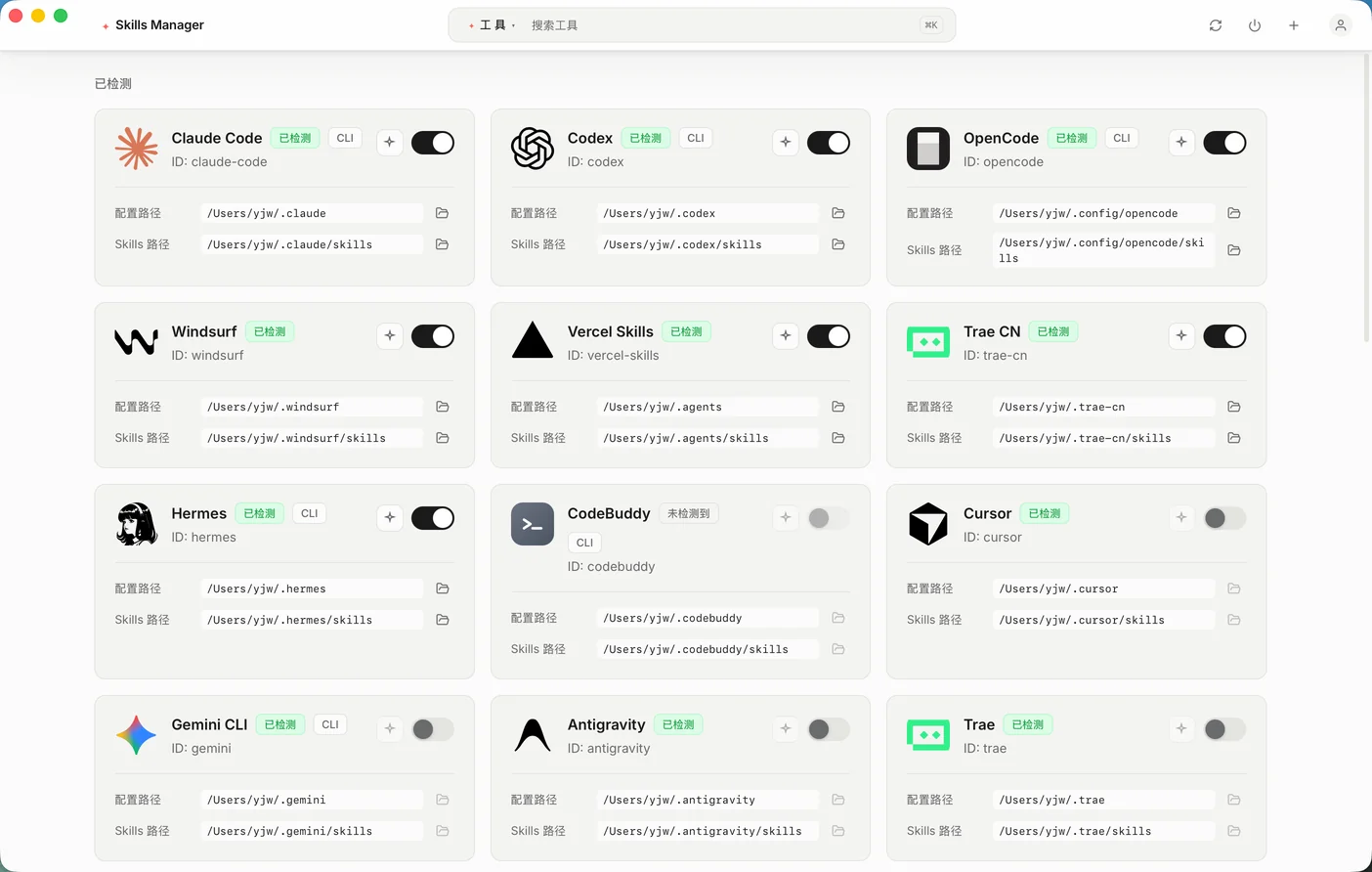The height and width of the screenshot is (872, 1372).
Task: Click the vertical scrollbar on the right edge
Action: point(1367,196)
